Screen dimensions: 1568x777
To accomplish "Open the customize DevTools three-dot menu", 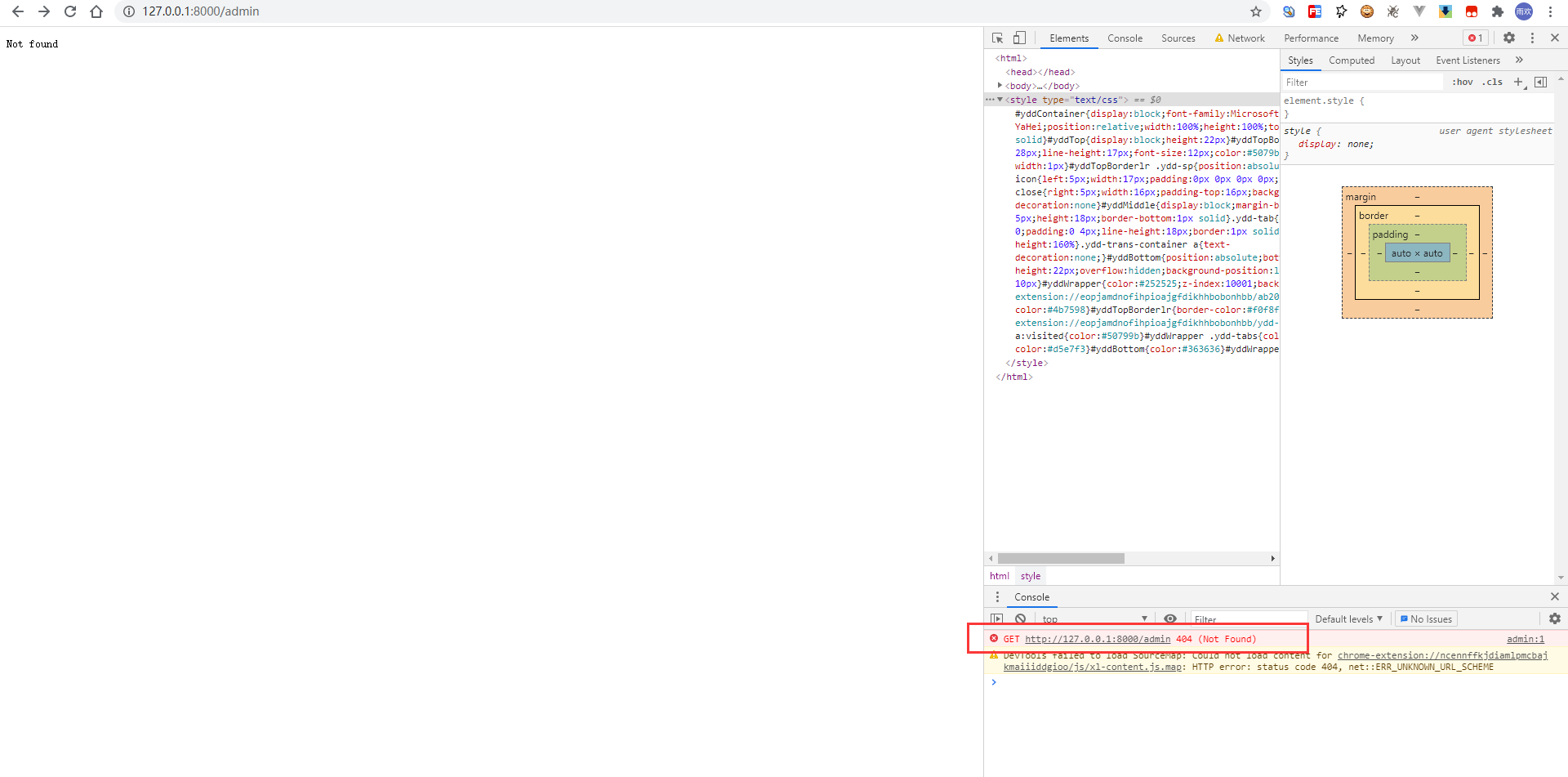I will (1533, 38).
